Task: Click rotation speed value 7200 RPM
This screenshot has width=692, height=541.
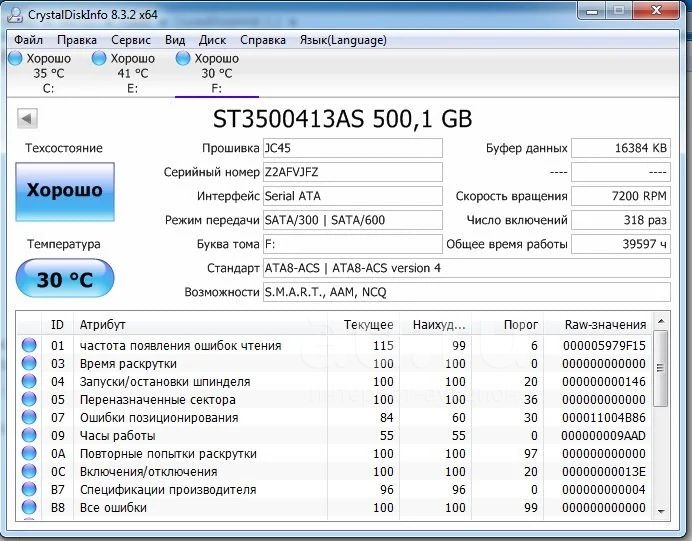Action: pos(621,196)
